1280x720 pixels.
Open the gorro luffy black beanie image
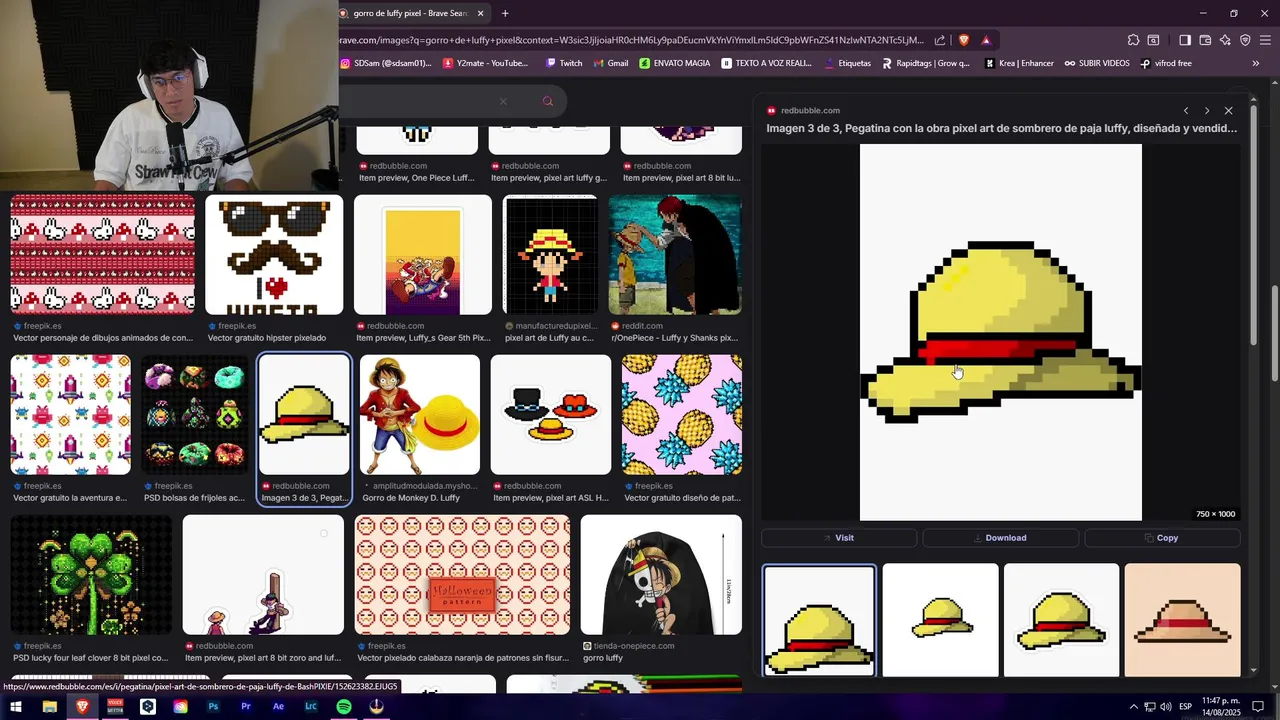click(x=661, y=575)
